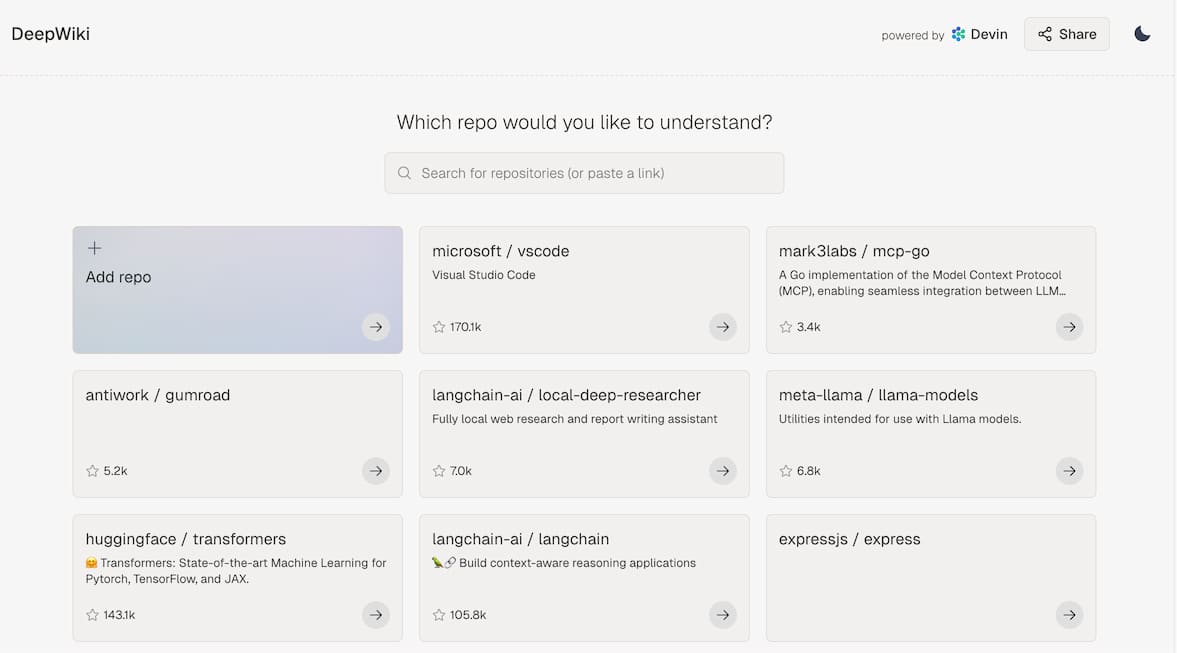Click the Share button

point(1067,34)
